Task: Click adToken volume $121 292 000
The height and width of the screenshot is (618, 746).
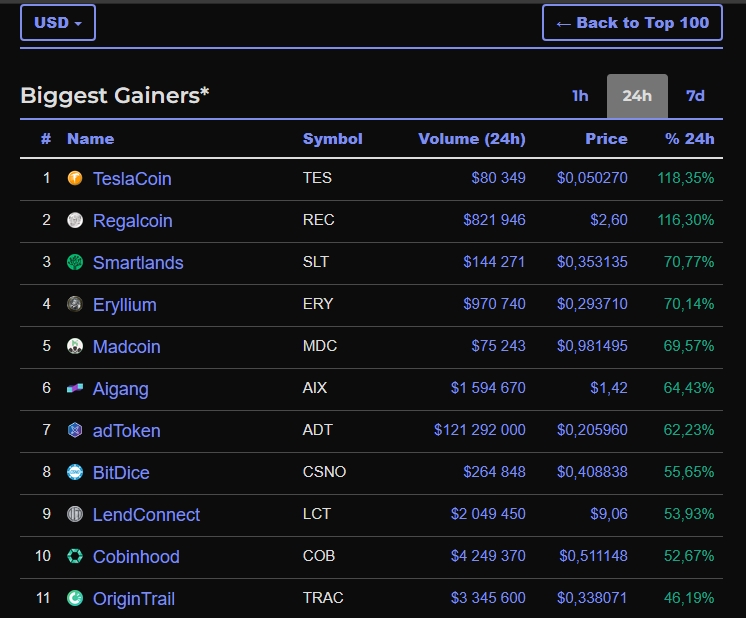Action: 480,430
